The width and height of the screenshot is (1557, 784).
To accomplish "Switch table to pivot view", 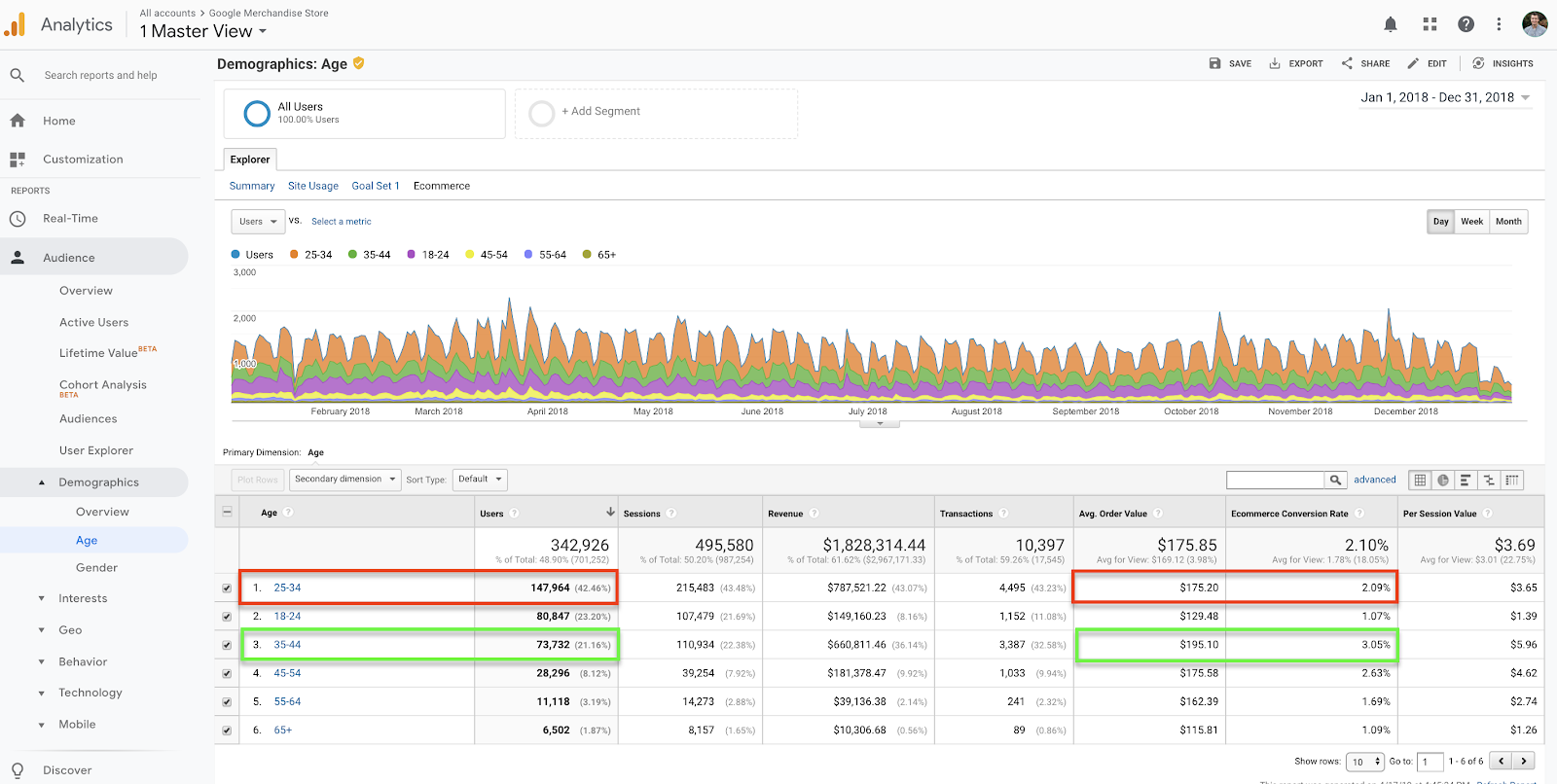I will (x=1511, y=480).
